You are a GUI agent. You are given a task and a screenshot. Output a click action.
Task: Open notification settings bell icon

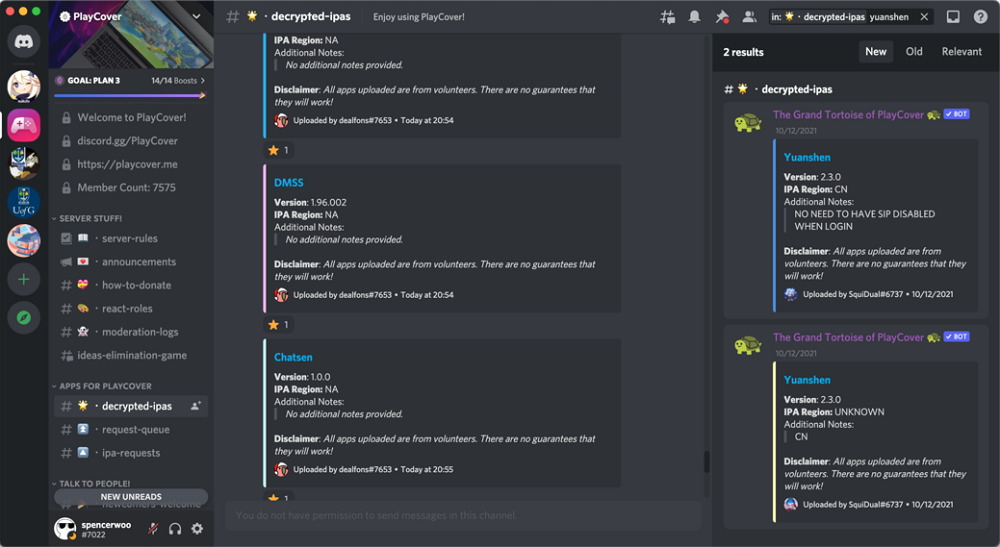(x=695, y=17)
